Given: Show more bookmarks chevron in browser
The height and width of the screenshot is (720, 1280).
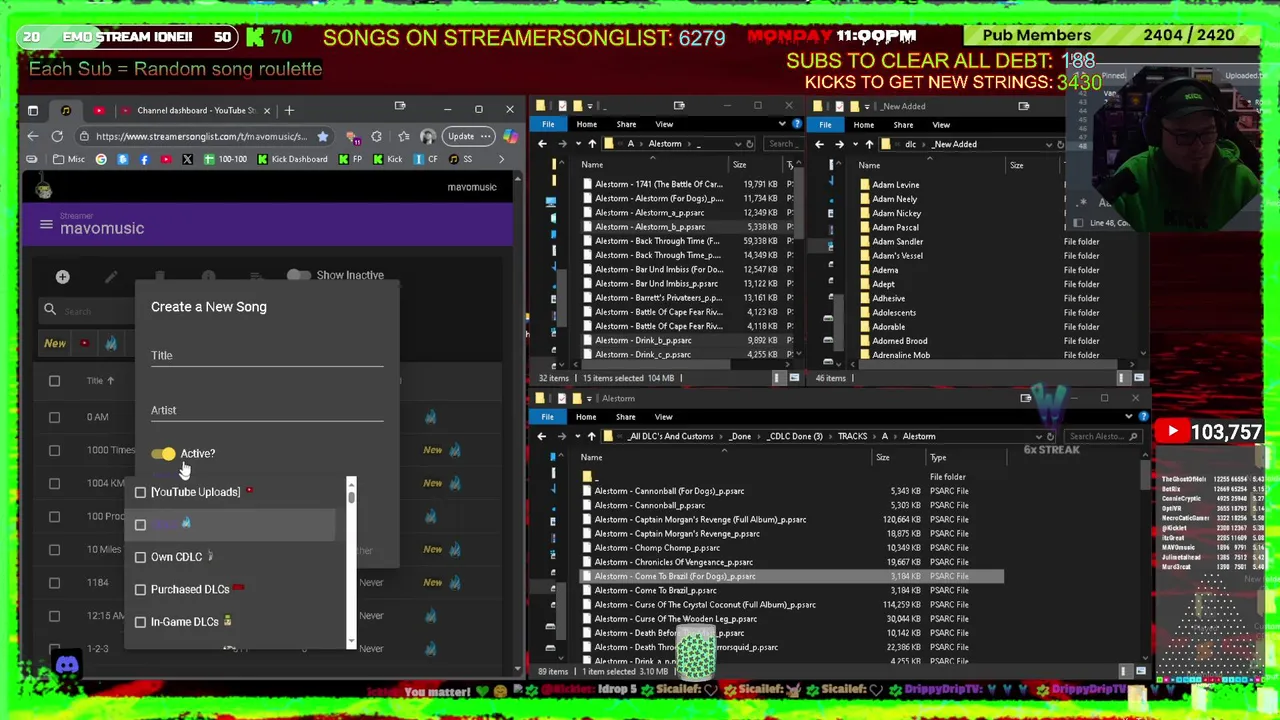Looking at the screenshot, I should pyautogui.click(x=501, y=159).
